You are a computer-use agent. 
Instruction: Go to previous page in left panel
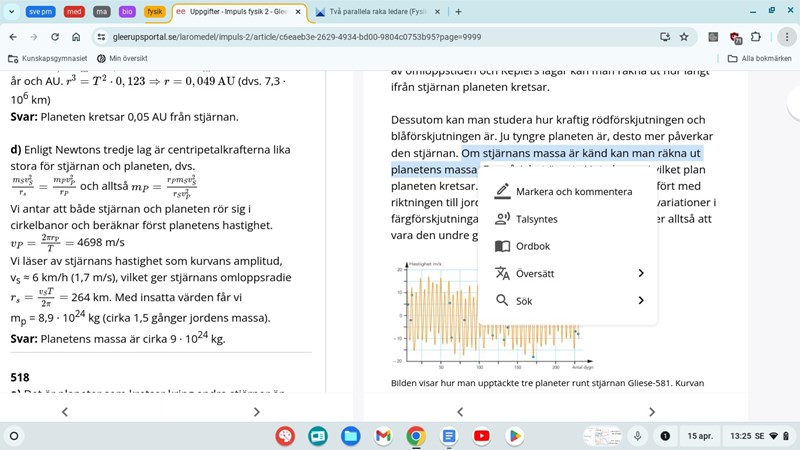coord(65,411)
